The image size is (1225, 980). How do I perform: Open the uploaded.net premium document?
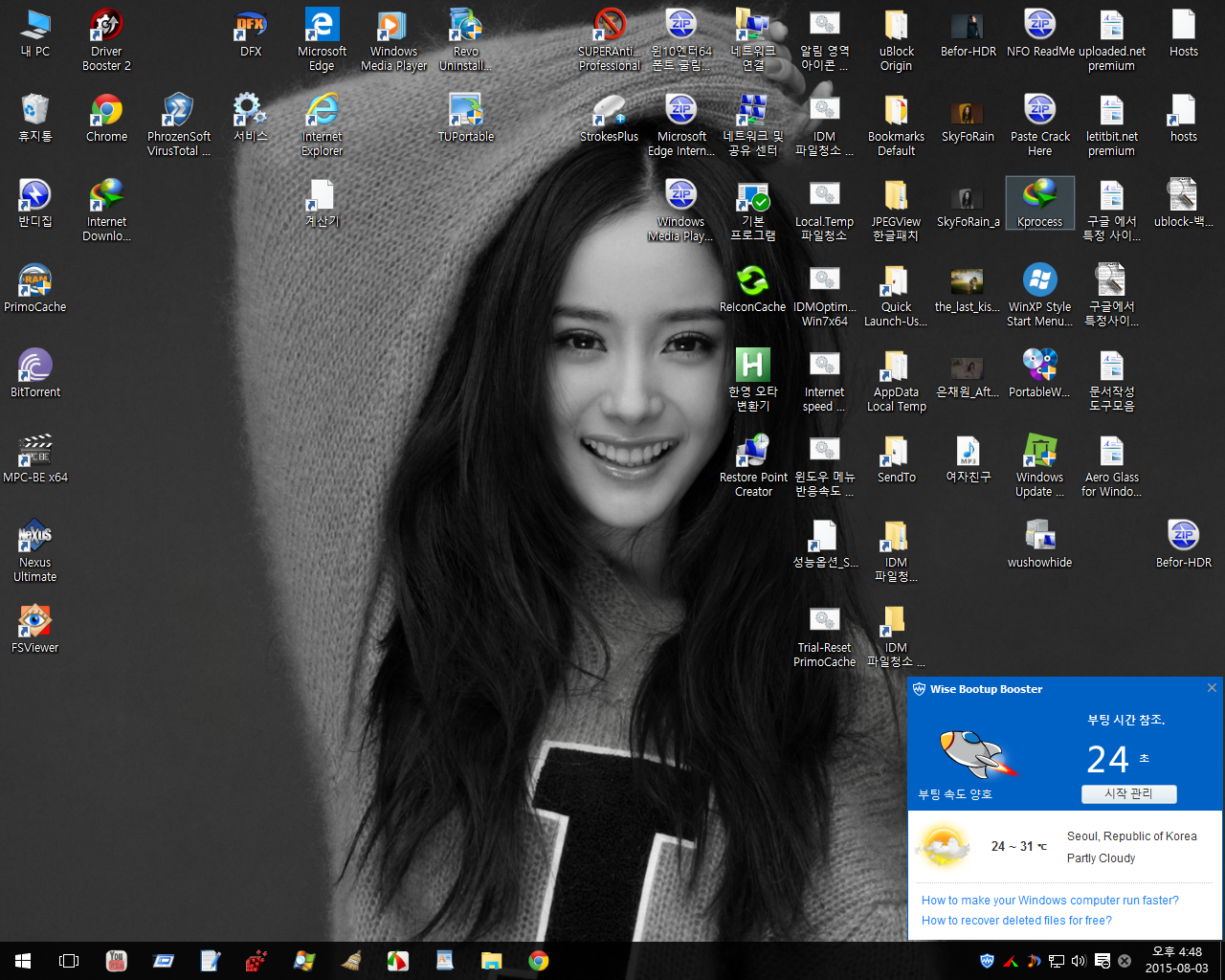coord(1112,40)
